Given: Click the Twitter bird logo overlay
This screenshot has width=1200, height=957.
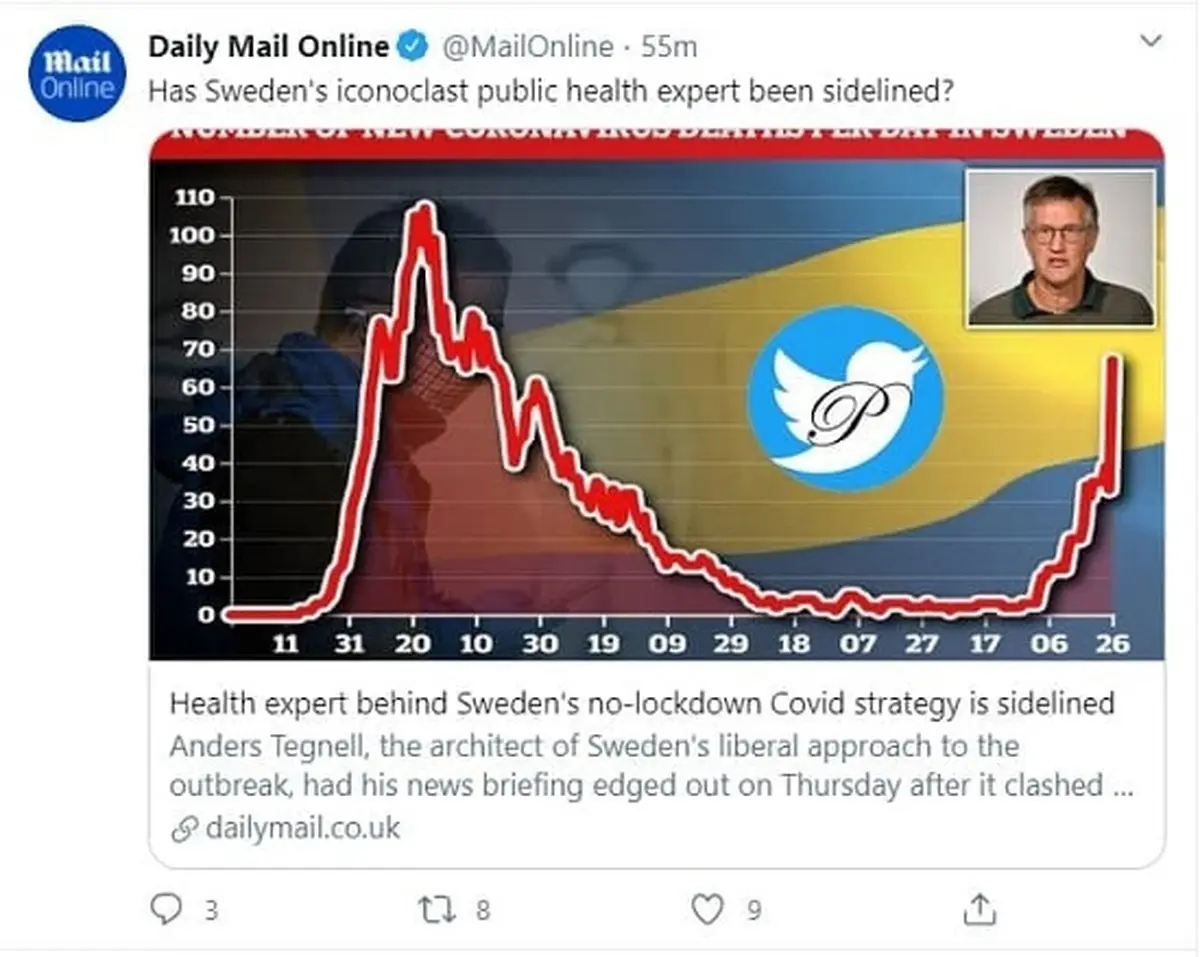Looking at the screenshot, I should coord(846,399).
